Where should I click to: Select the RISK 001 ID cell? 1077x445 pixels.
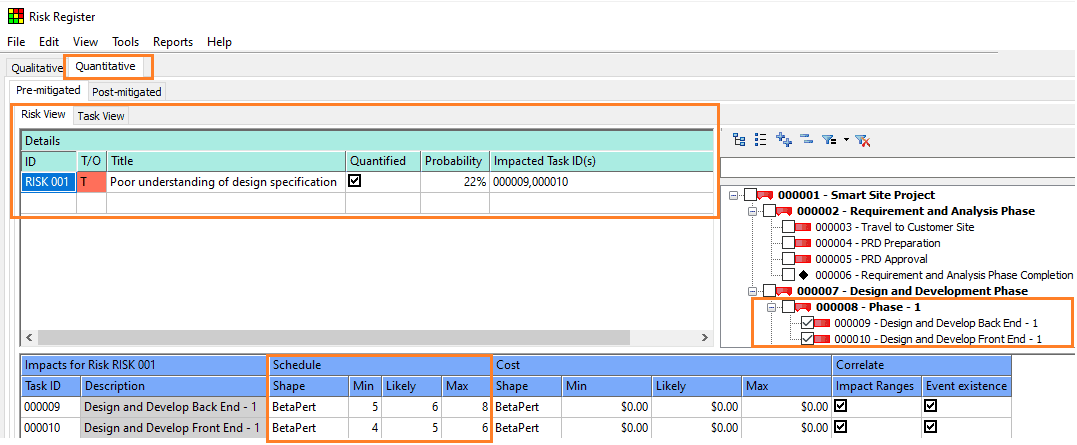(48, 182)
